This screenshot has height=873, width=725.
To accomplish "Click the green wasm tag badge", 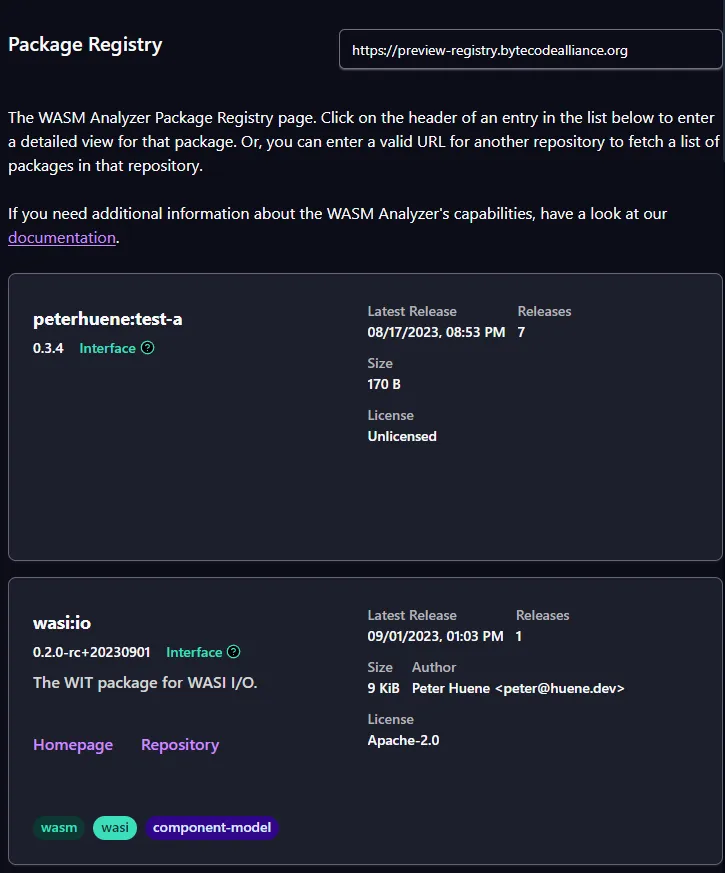I will click(59, 827).
